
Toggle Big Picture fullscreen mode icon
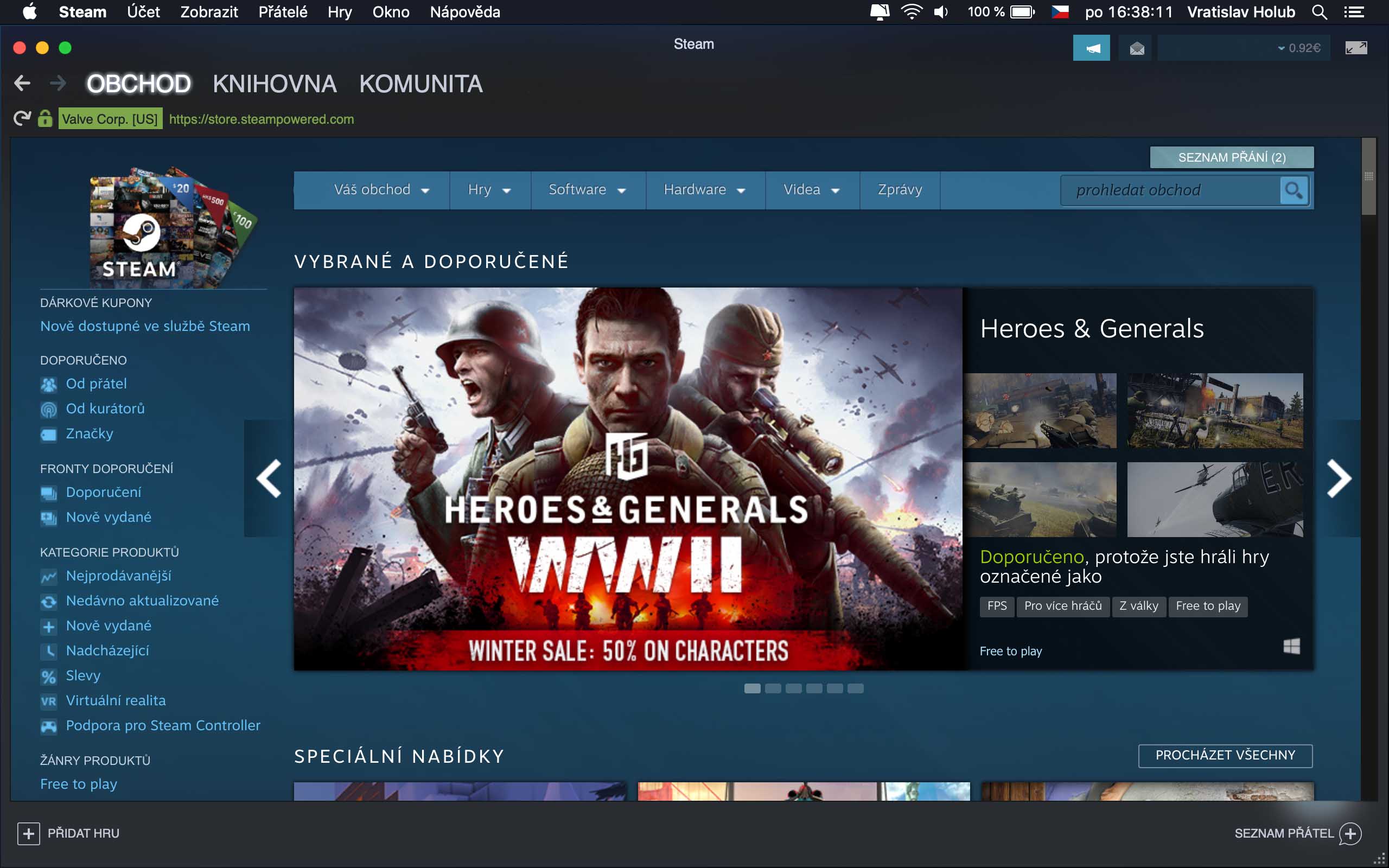pyautogui.click(x=1356, y=48)
